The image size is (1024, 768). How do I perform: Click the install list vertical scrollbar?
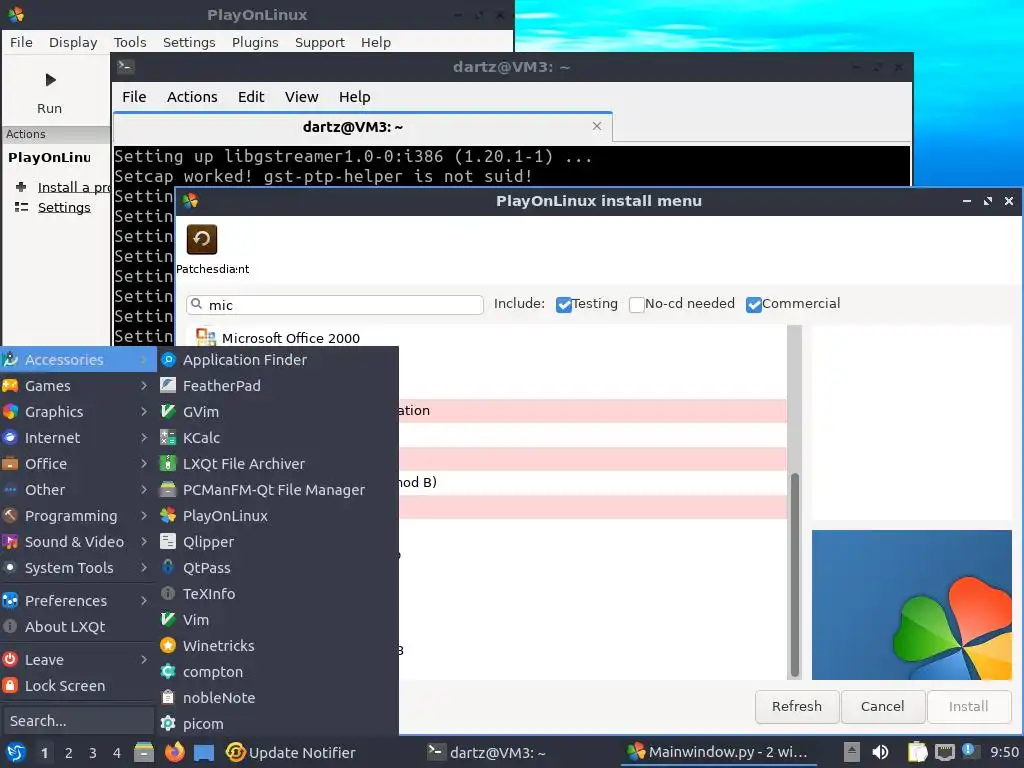[794, 575]
